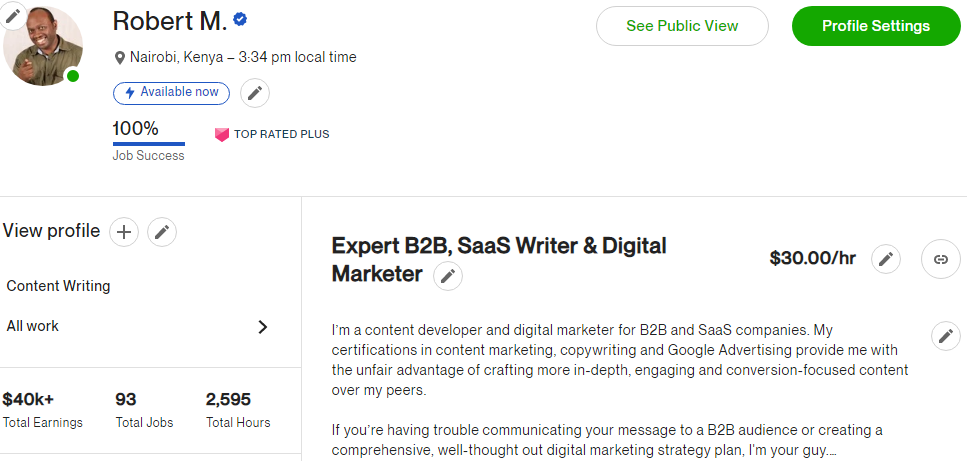967x461 pixels.
Task: Edit the $30.00/hr hourly rate
Action: (x=885, y=259)
